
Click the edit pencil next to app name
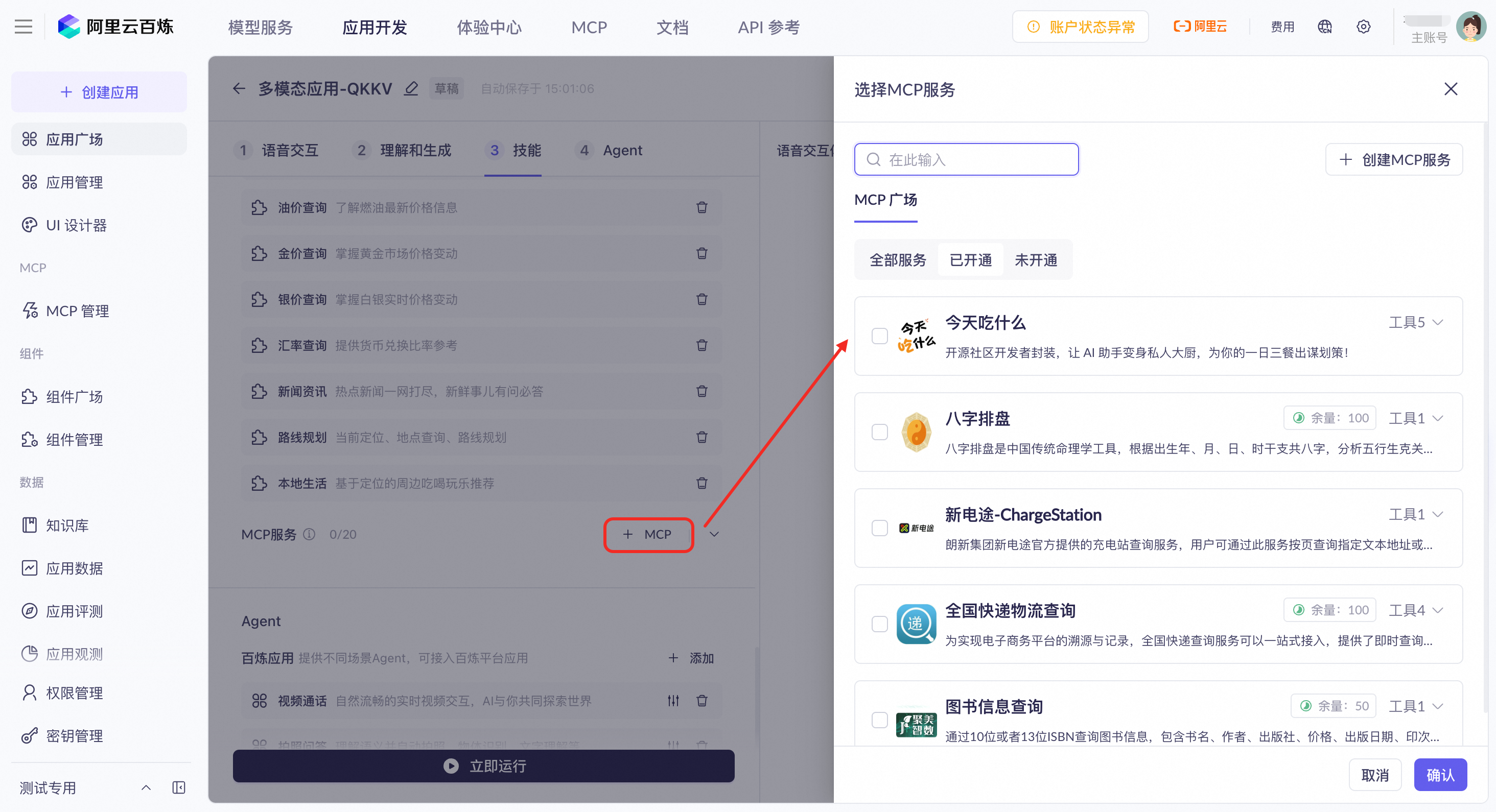(411, 89)
